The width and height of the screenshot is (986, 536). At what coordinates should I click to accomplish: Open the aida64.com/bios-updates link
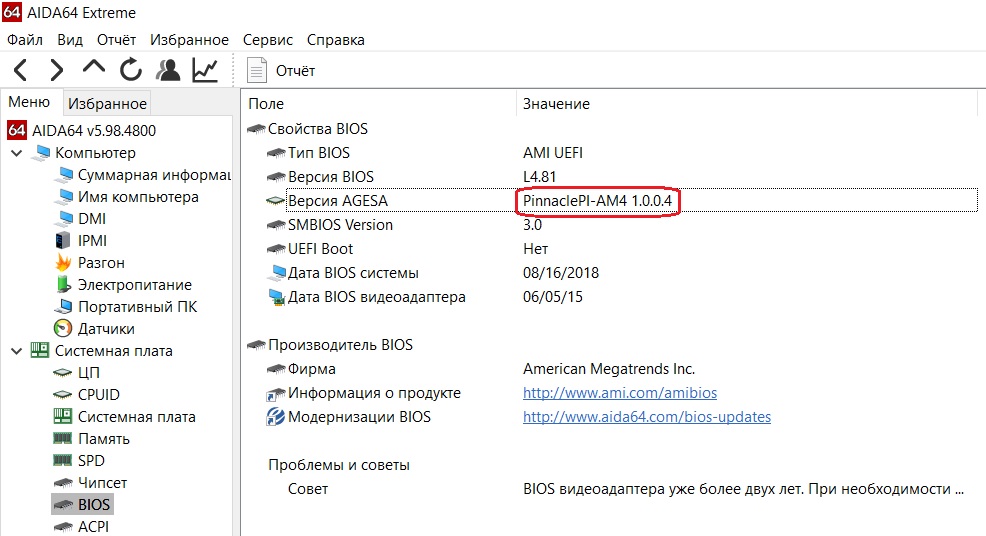(x=646, y=416)
